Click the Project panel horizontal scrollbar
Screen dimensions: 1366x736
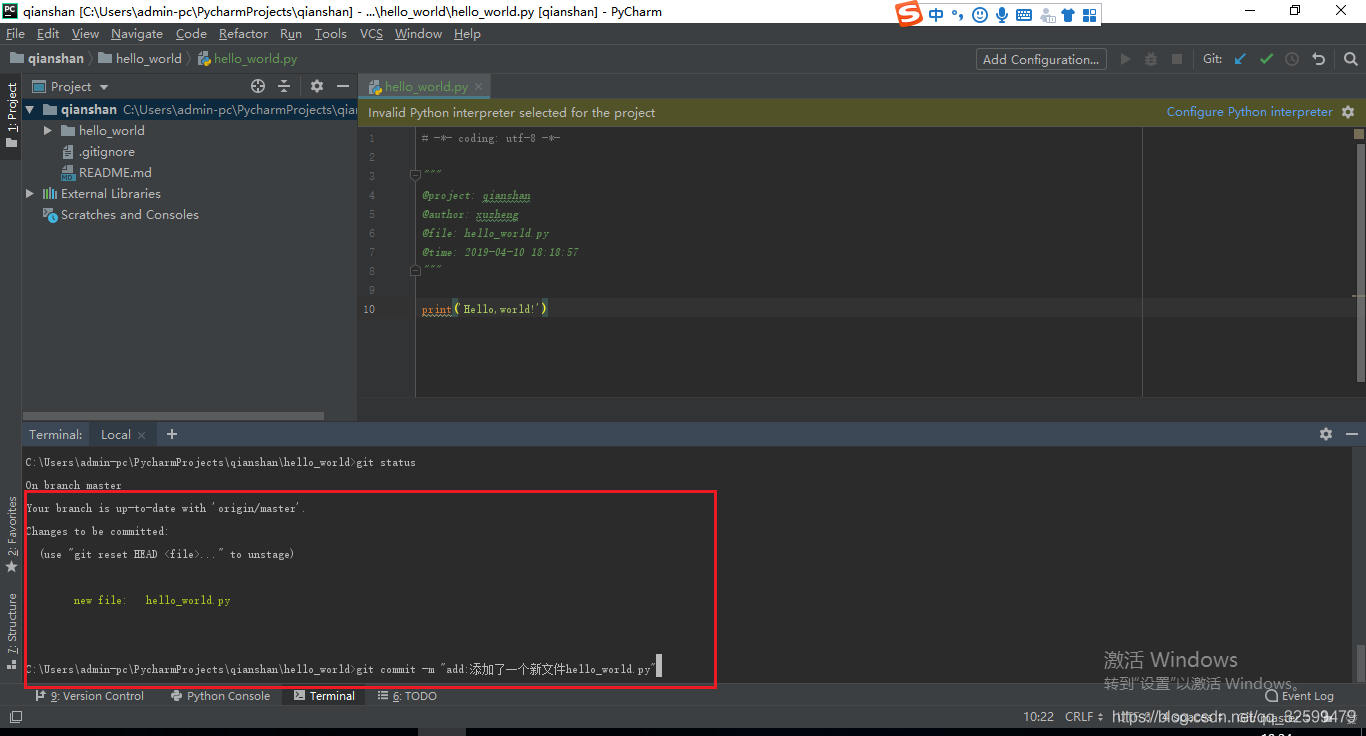[174, 415]
